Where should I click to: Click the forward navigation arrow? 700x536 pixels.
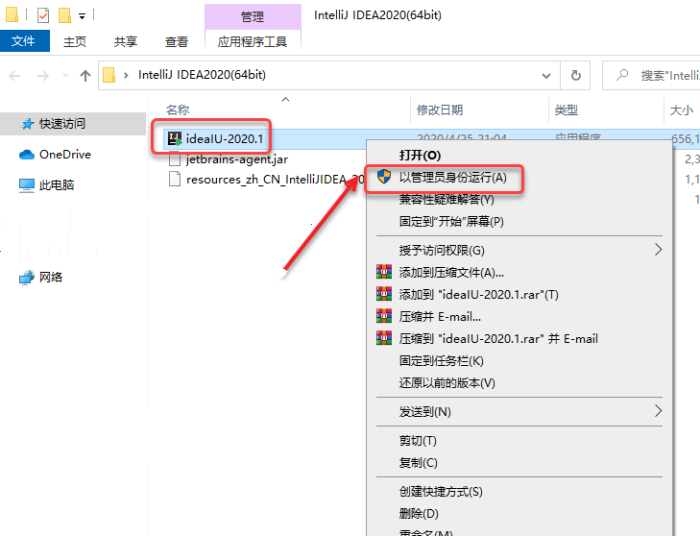click(x=43, y=75)
